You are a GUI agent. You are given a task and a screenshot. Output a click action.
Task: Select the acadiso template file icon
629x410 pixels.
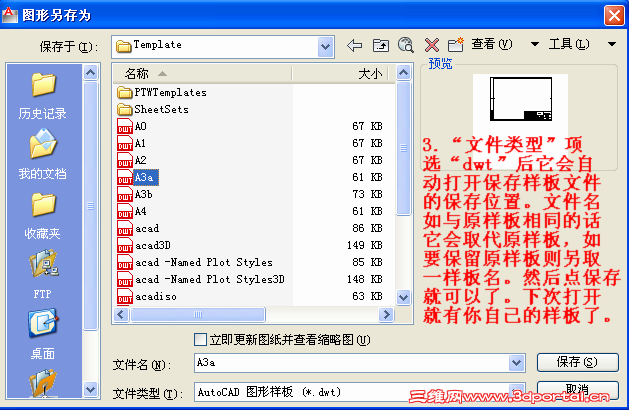[x=125, y=296]
